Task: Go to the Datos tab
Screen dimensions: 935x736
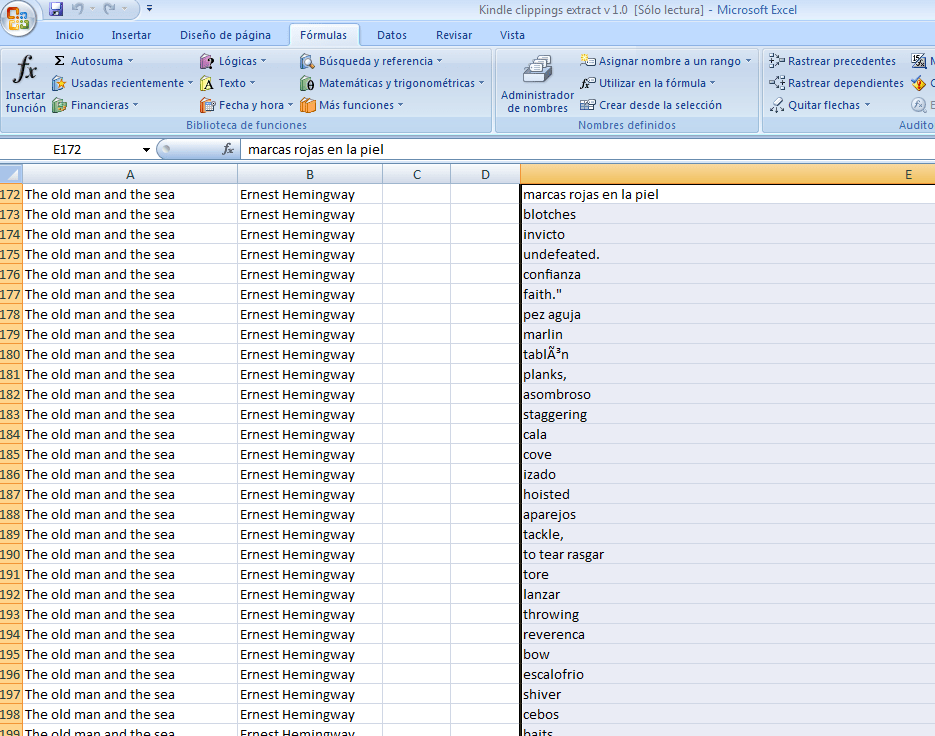Action: 392,35
